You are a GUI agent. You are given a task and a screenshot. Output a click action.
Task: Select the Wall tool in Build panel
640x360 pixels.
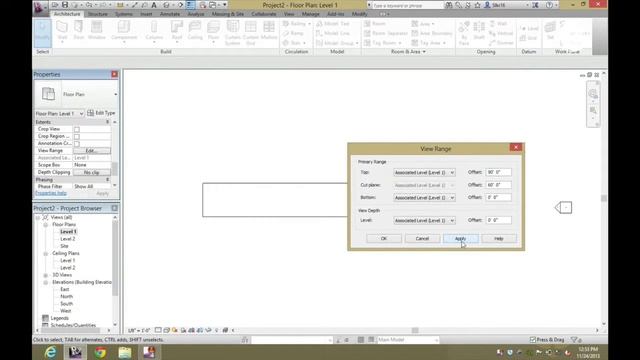click(62, 31)
